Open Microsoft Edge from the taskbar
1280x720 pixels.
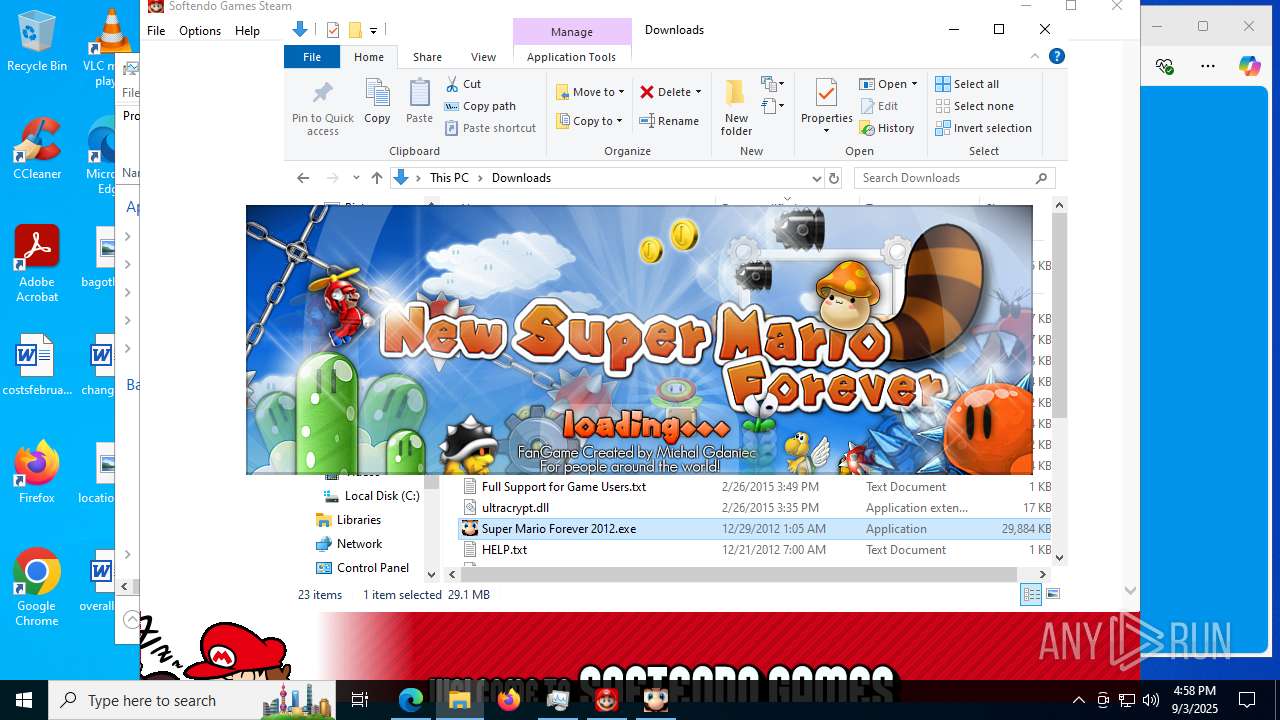click(x=411, y=700)
